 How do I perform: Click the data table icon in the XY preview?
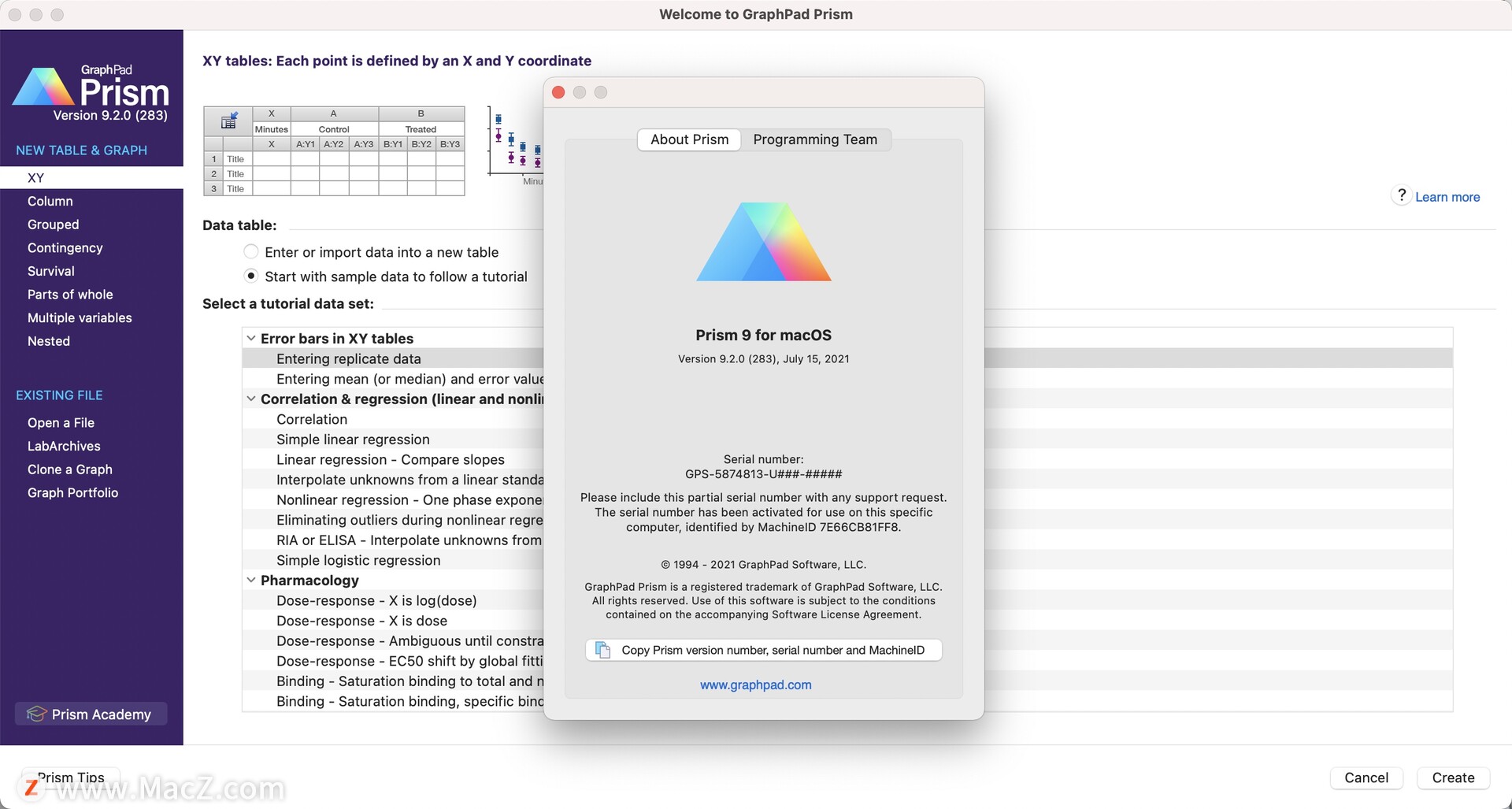point(229,120)
